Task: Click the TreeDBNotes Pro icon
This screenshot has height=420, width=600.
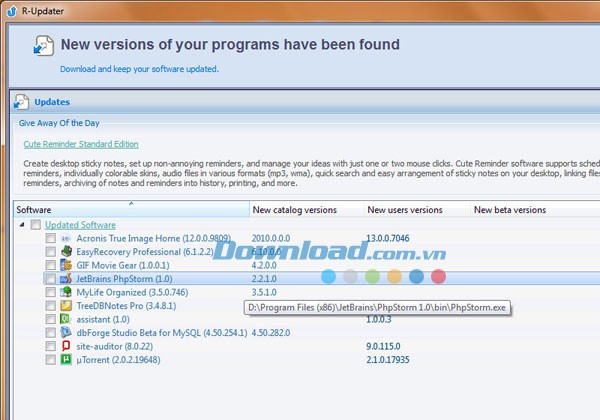Action: (x=66, y=306)
